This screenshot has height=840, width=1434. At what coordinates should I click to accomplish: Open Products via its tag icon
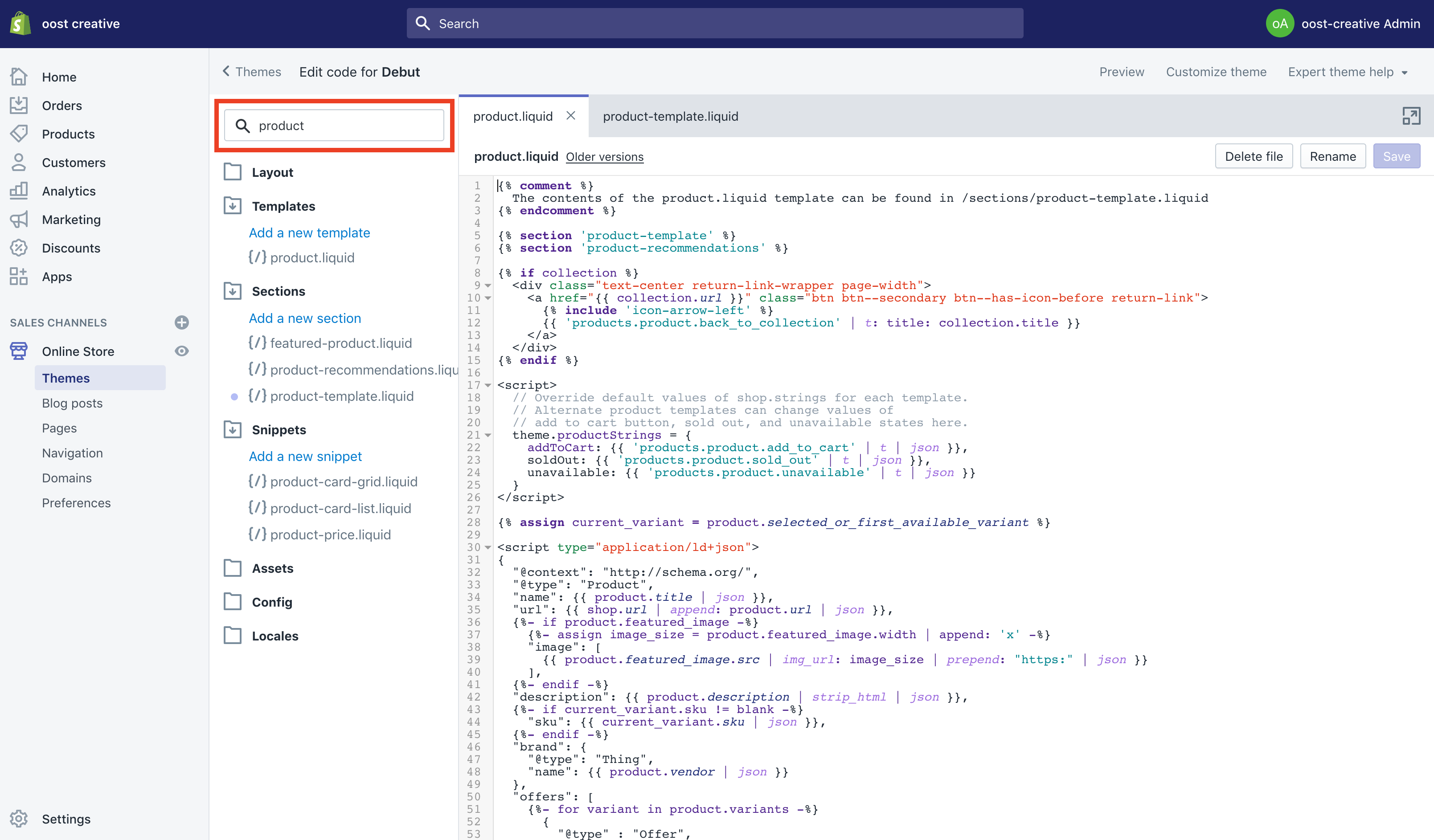pyautogui.click(x=19, y=134)
